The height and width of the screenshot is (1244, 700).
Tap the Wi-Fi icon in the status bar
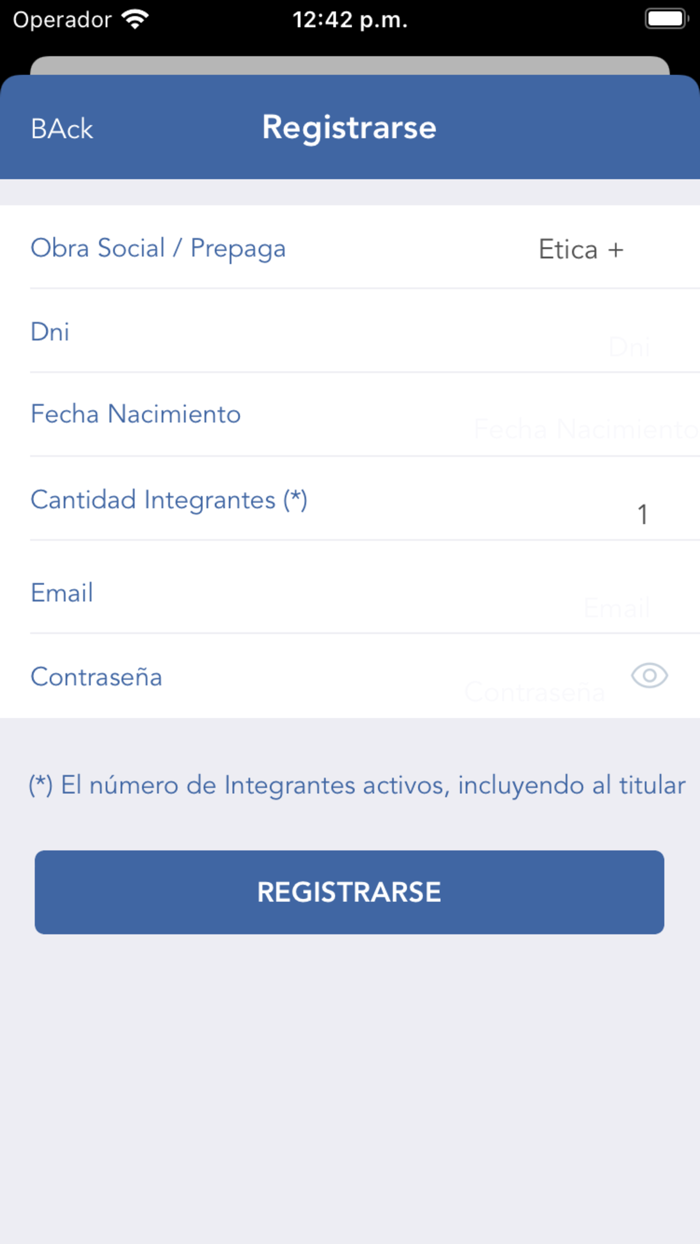133,17
